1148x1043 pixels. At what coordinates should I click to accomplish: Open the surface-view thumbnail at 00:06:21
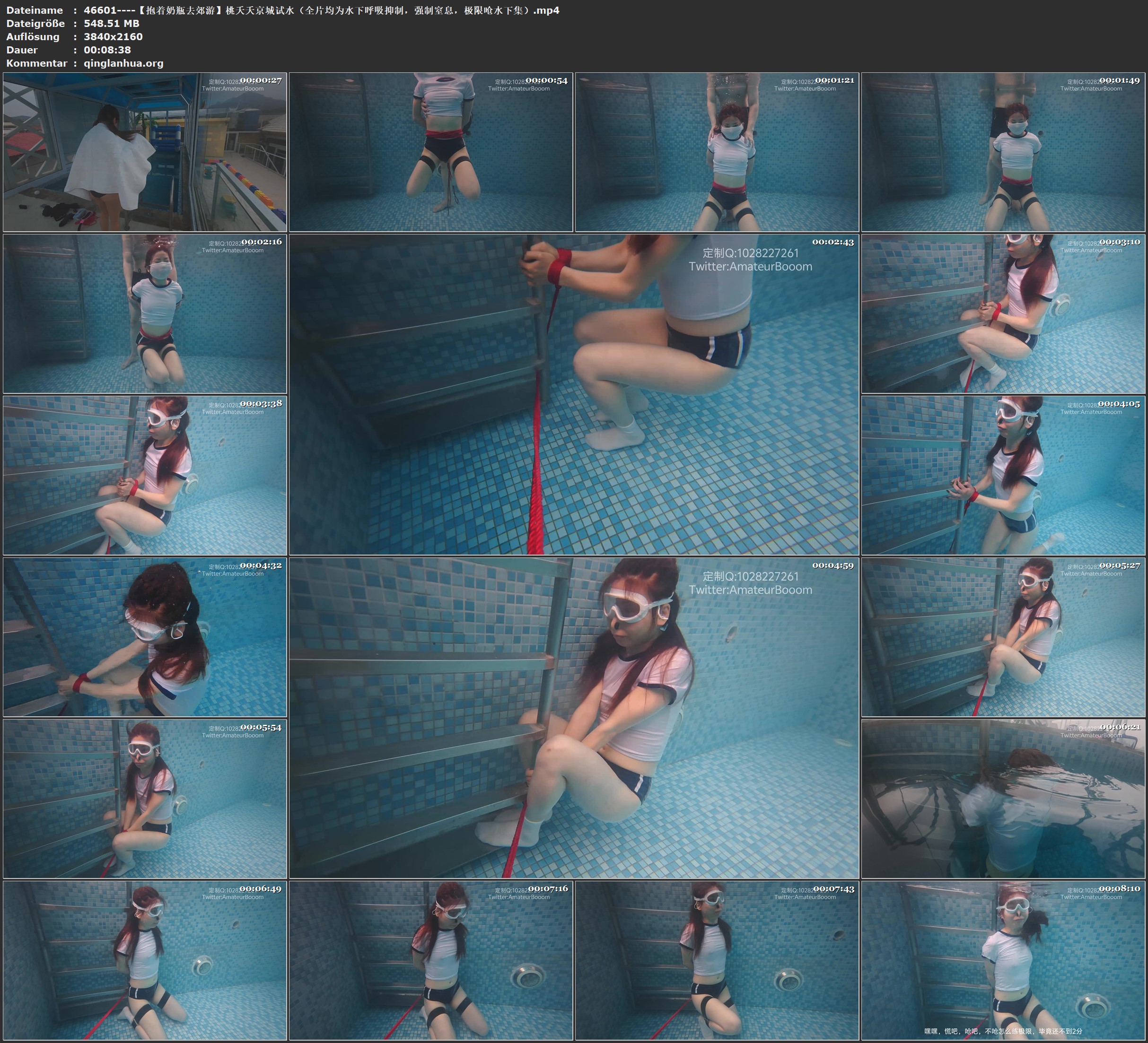click(1003, 799)
